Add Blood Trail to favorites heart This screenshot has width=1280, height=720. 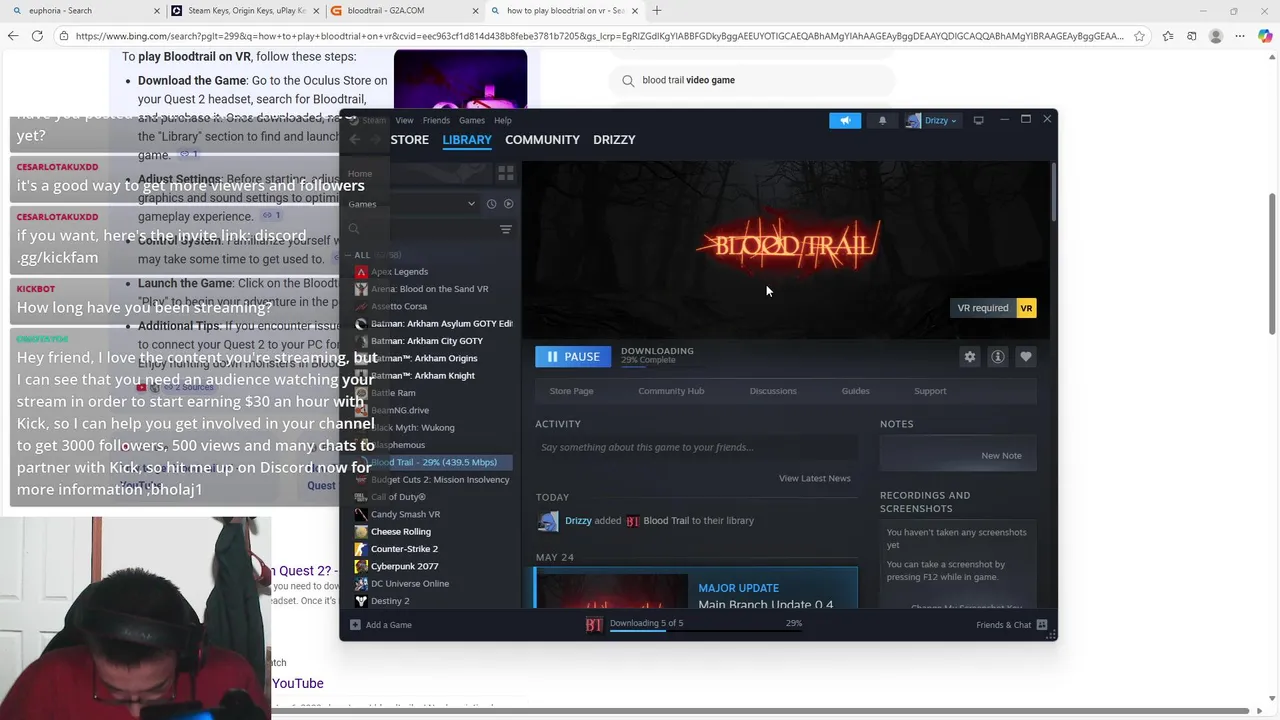click(x=1025, y=356)
